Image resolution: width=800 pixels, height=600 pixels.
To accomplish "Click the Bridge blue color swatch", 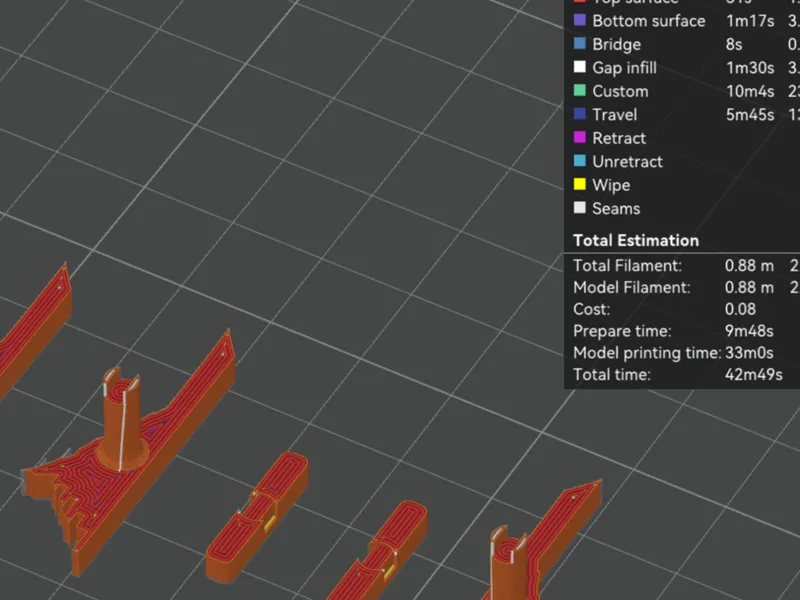I will [x=580, y=44].
